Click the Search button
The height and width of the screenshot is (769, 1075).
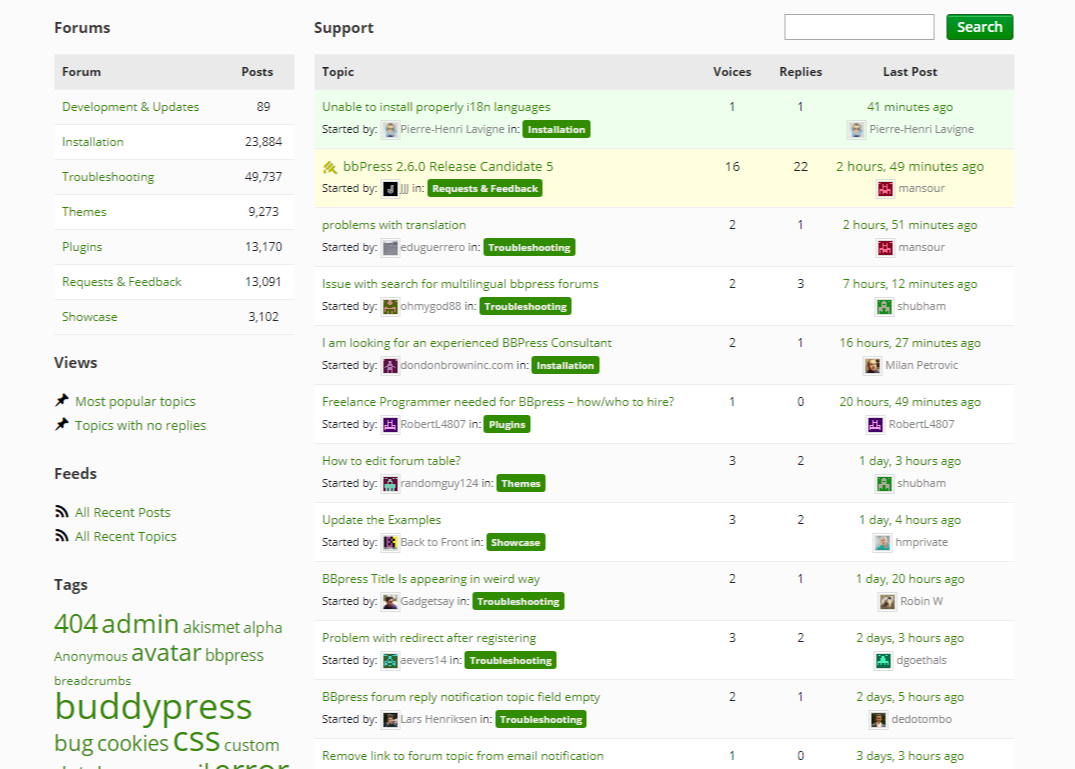[x=980, y=27]
